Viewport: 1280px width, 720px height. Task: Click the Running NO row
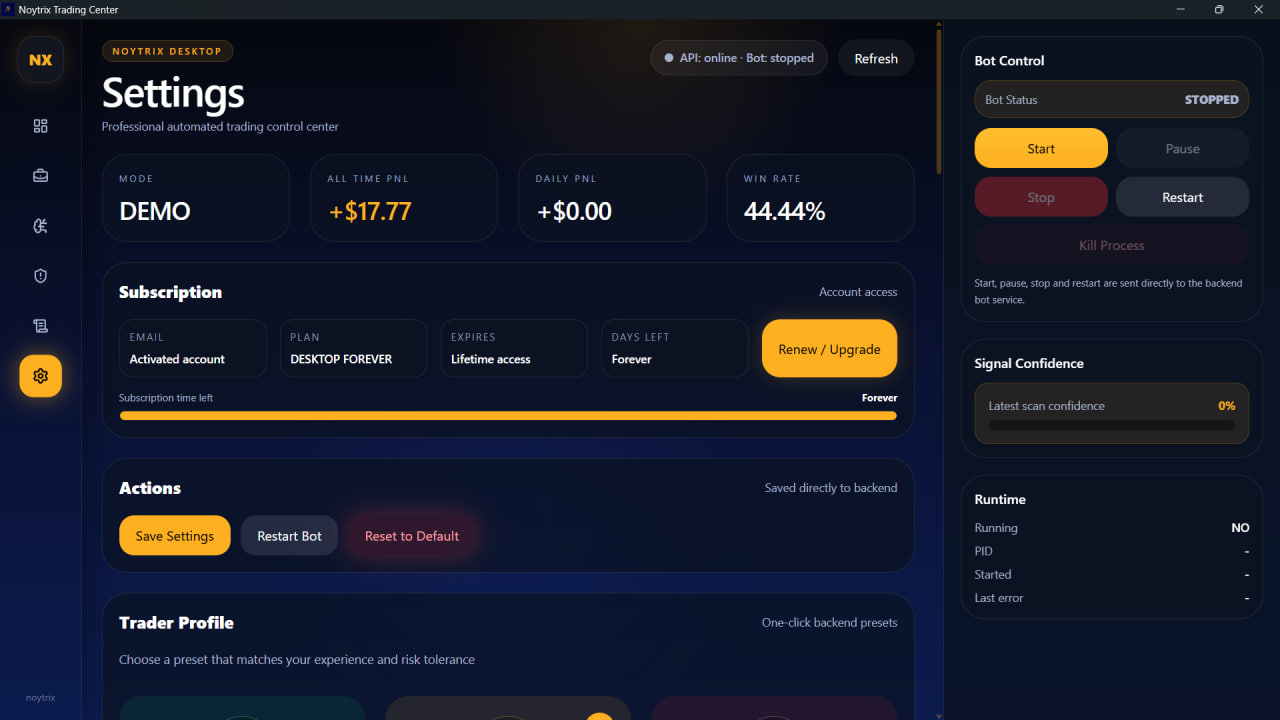coord(1112,528)
